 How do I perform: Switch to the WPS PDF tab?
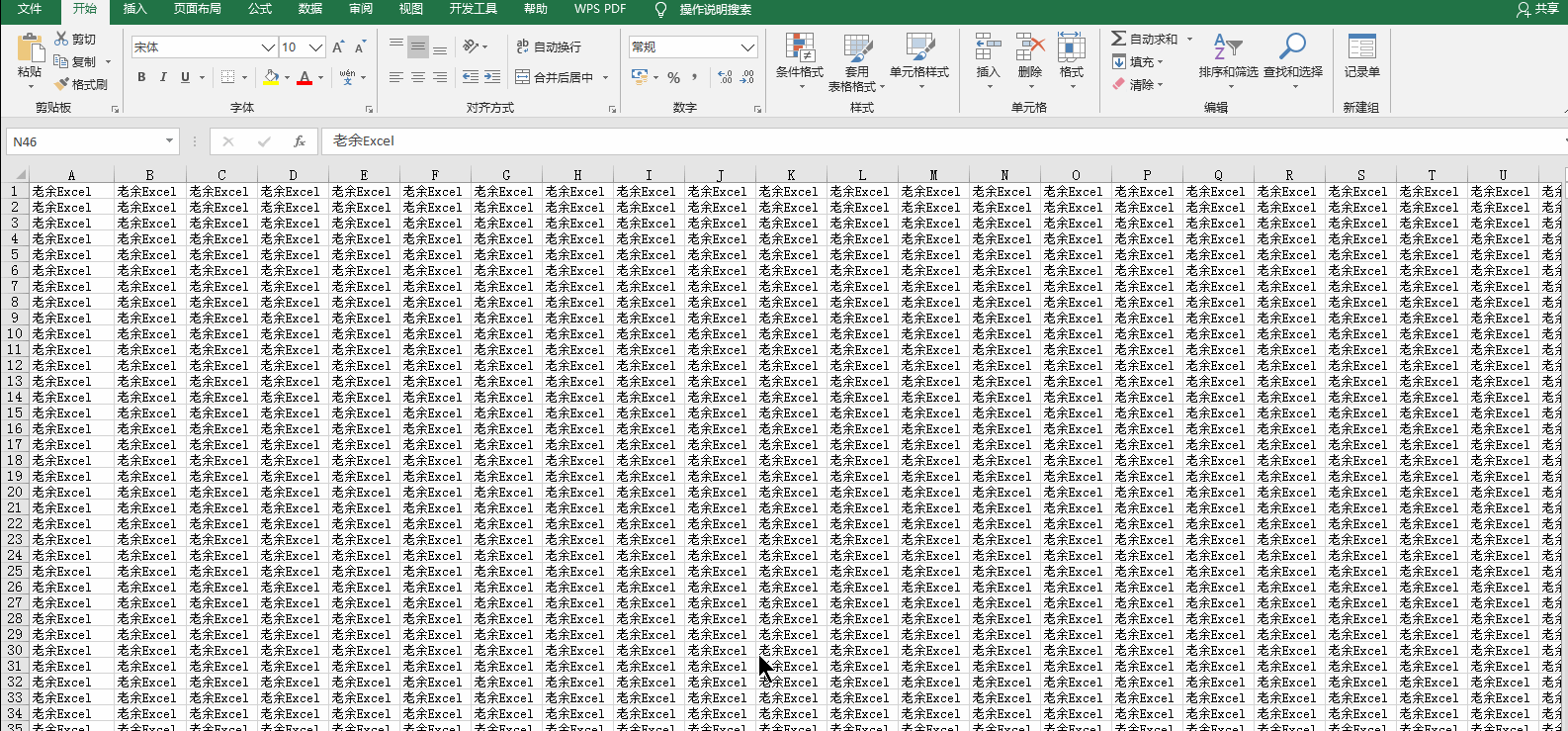(x=600, y=9)
